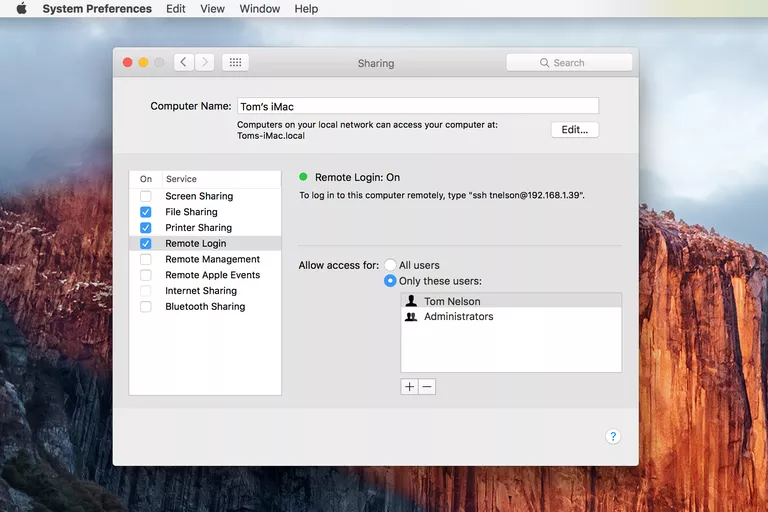768x512 pixels.
Task: Add a user with the plus button
Action: (409, 387)
